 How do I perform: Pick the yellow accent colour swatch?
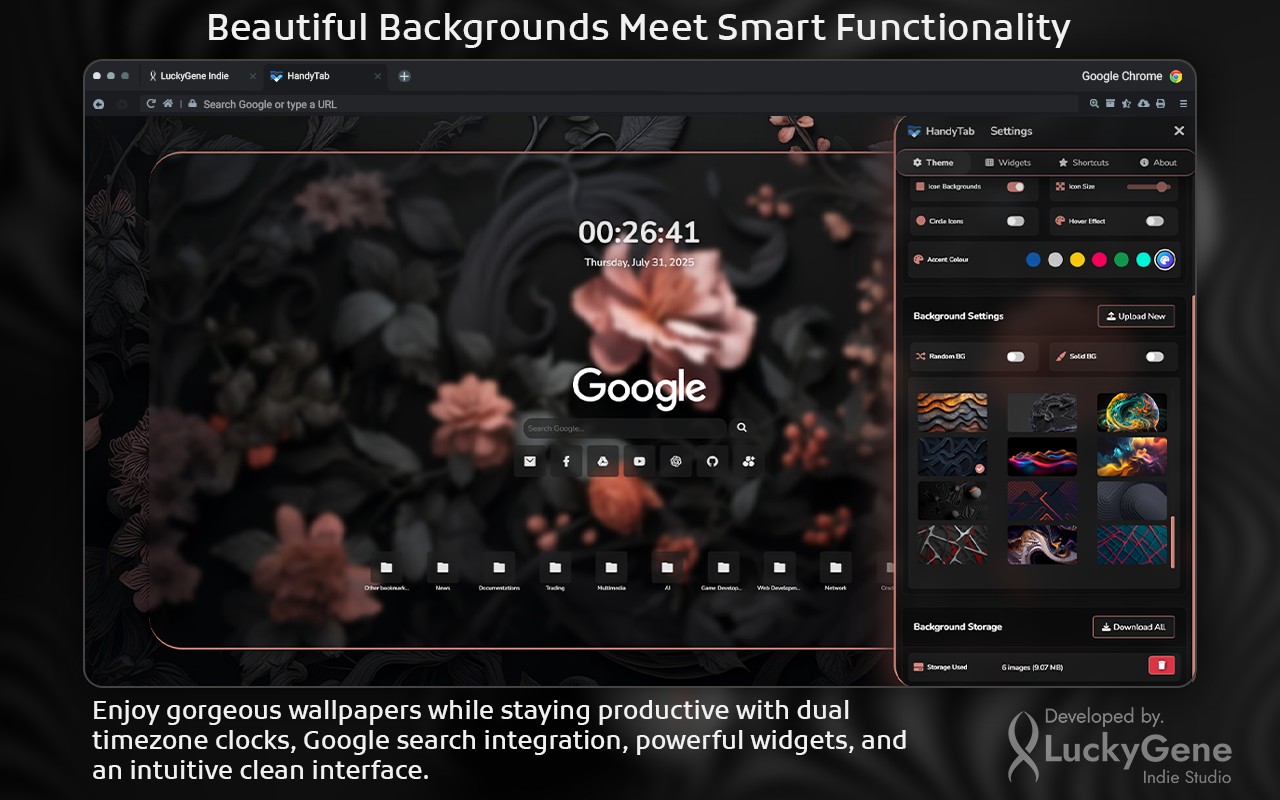click(1077, 260)
